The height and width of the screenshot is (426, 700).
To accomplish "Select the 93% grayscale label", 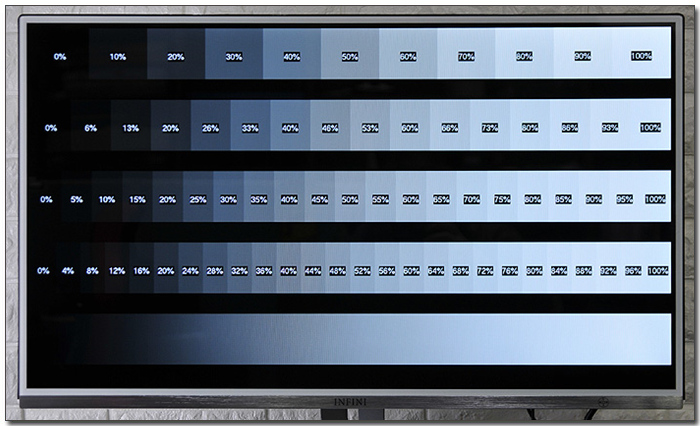I will point(610,128).
